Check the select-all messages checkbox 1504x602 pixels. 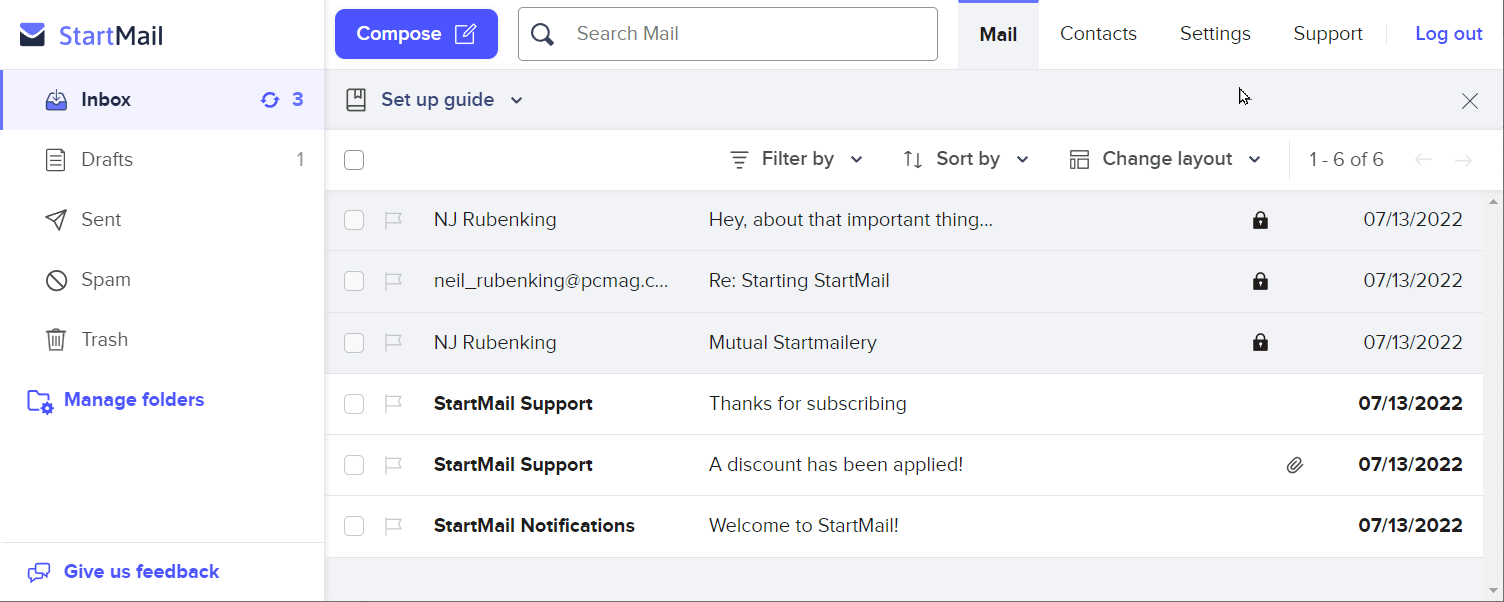(x=354, y=159)
